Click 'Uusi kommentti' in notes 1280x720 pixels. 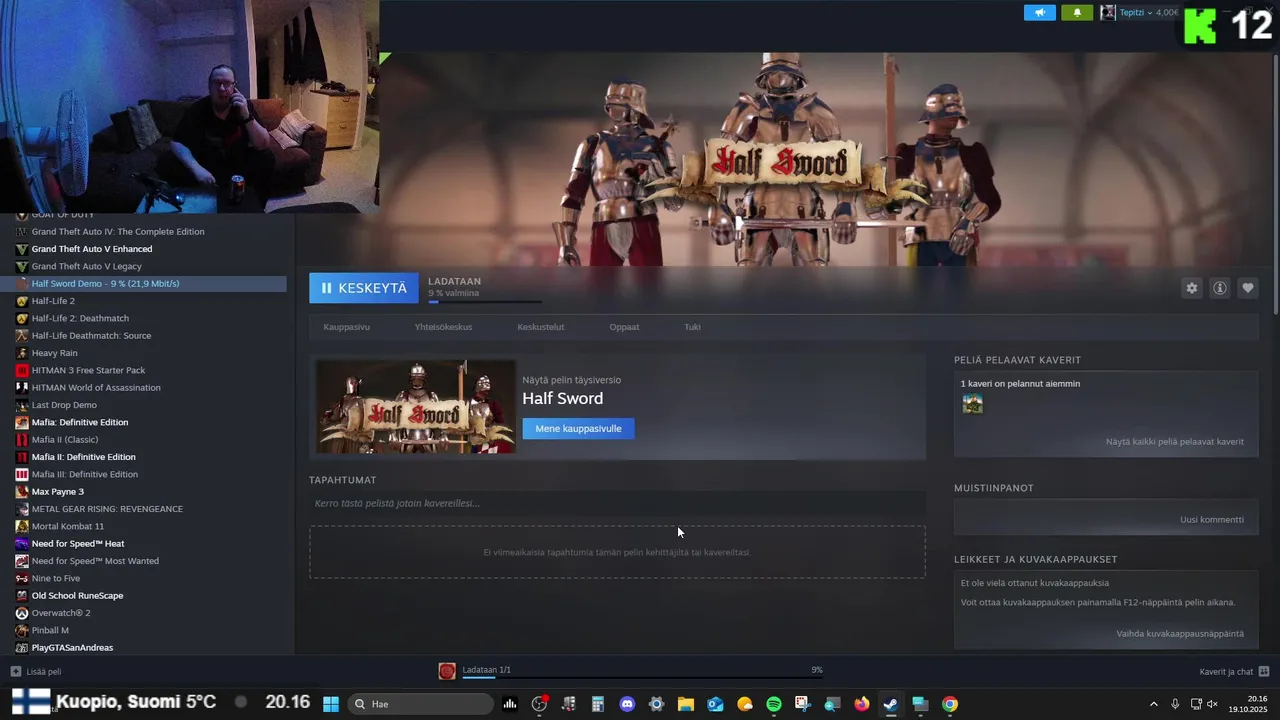[x=1212, y=519]
